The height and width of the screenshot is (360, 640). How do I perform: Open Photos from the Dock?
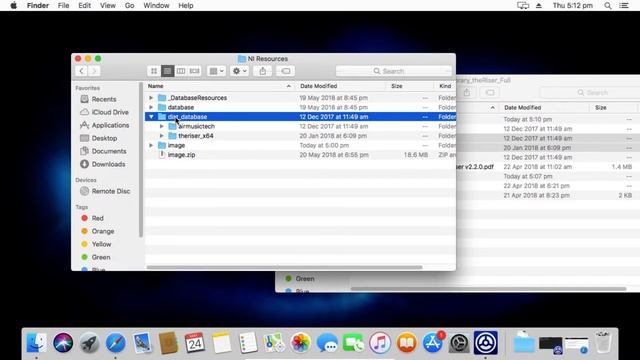(300, 342)
